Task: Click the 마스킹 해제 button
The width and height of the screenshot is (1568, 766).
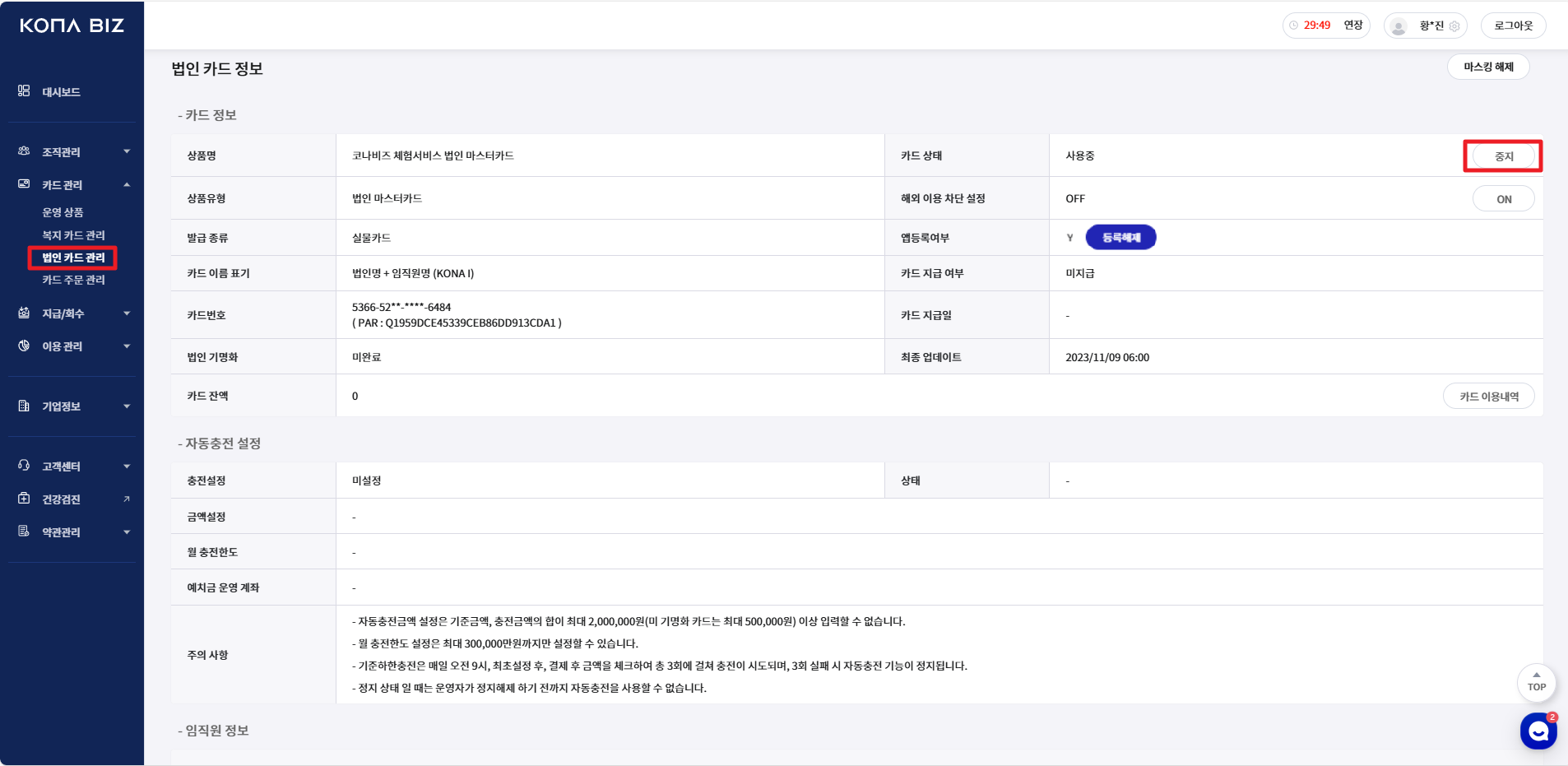Action: (1487, 67)
